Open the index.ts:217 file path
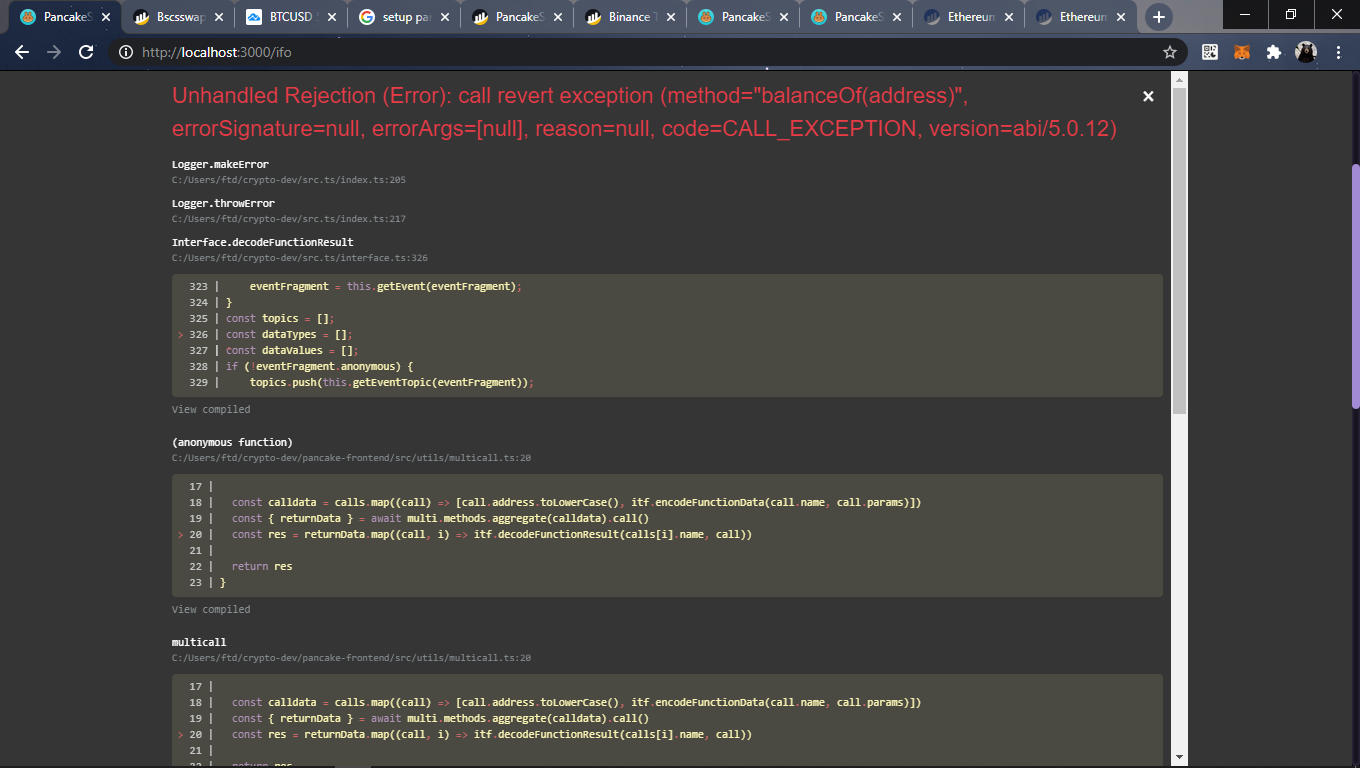 [288, 218]
